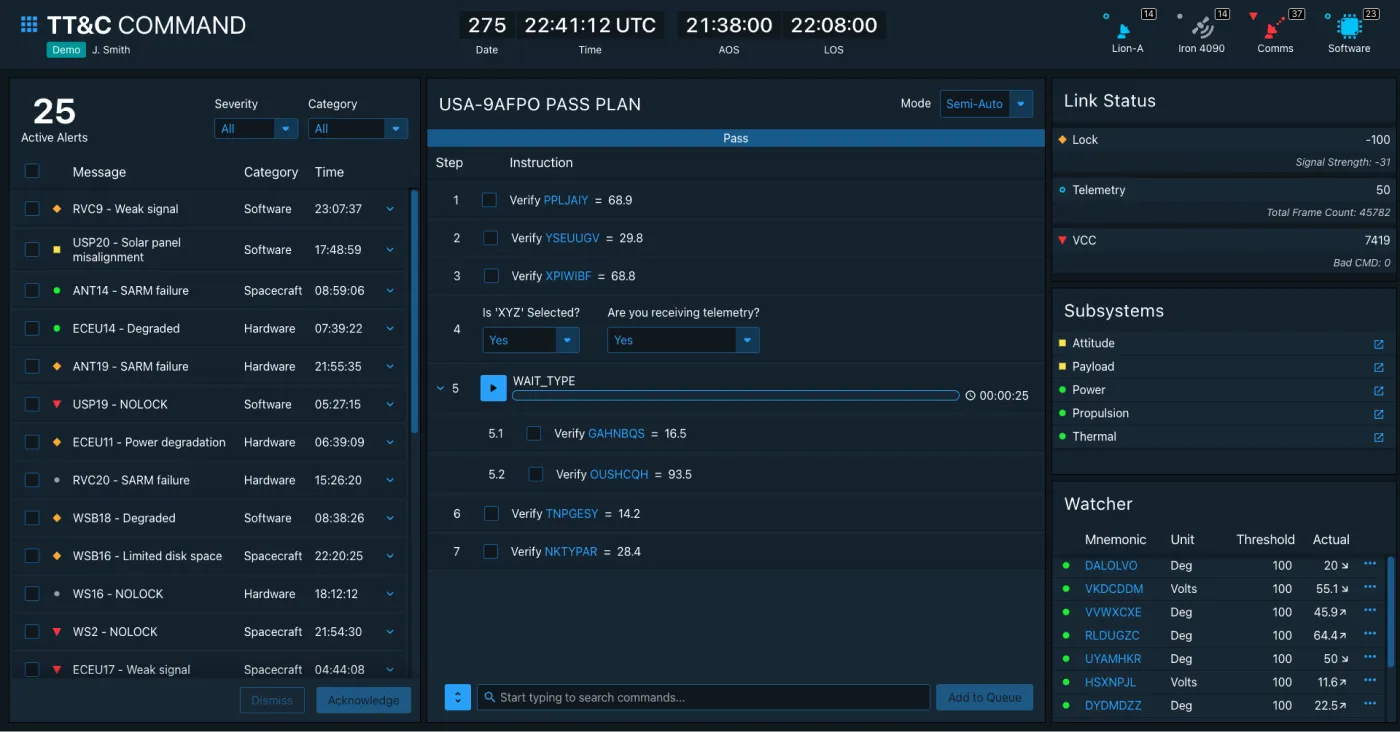Open options menu for DALOLVO mnemonic
This screenshot has width=1400, height=732.
click(x=1370, y=564)
